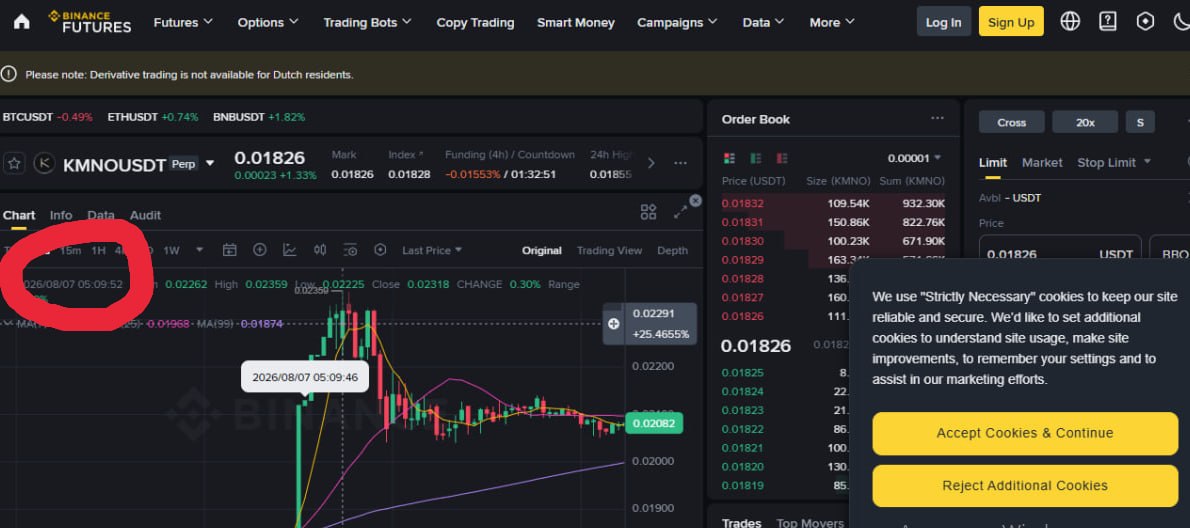Image resolution: width=1190 pixels, height=528 pixels.
Task: Select Original chart mode
Action: coord(542,250)
